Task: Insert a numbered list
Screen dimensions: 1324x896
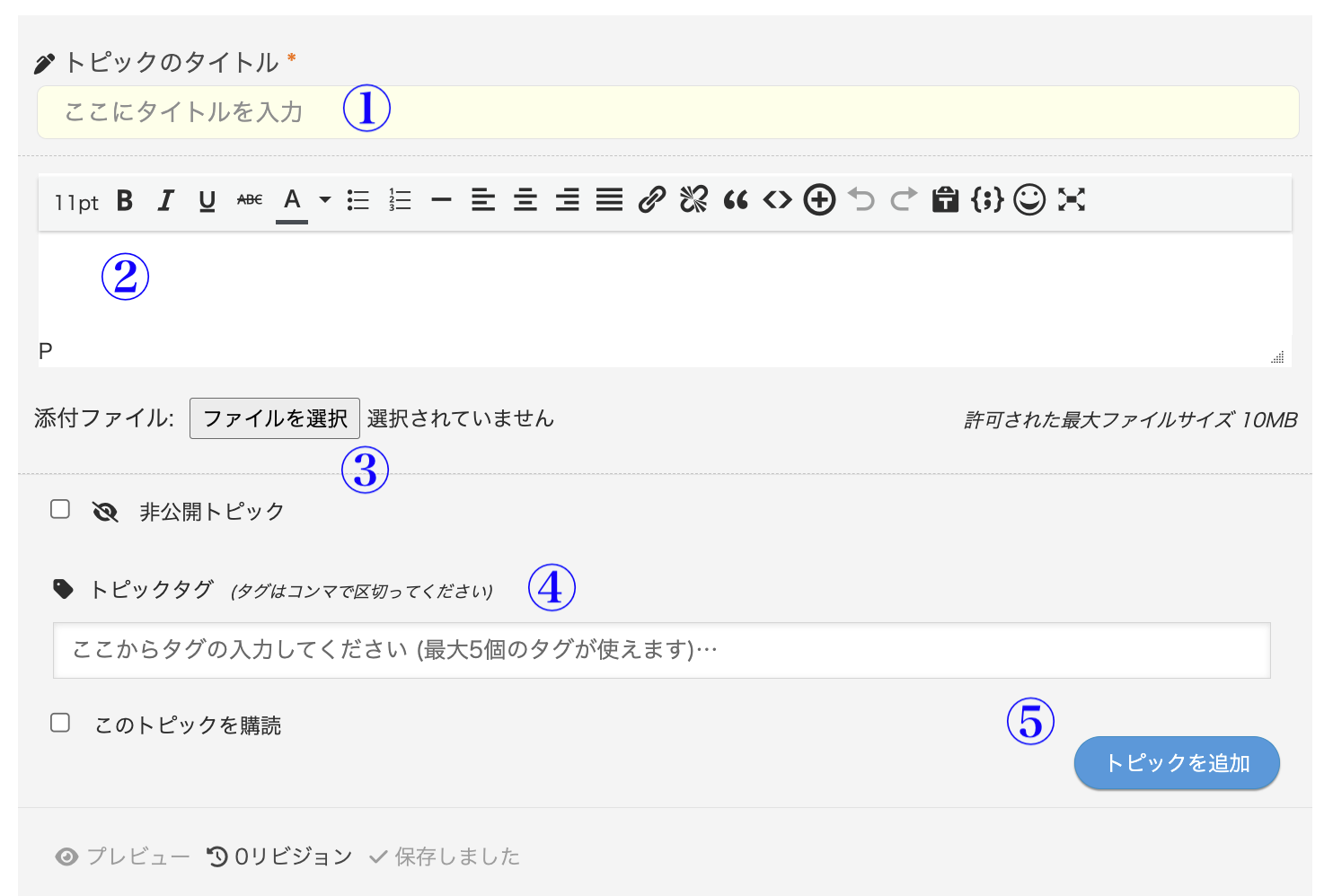Action: (x=400, y=200)
